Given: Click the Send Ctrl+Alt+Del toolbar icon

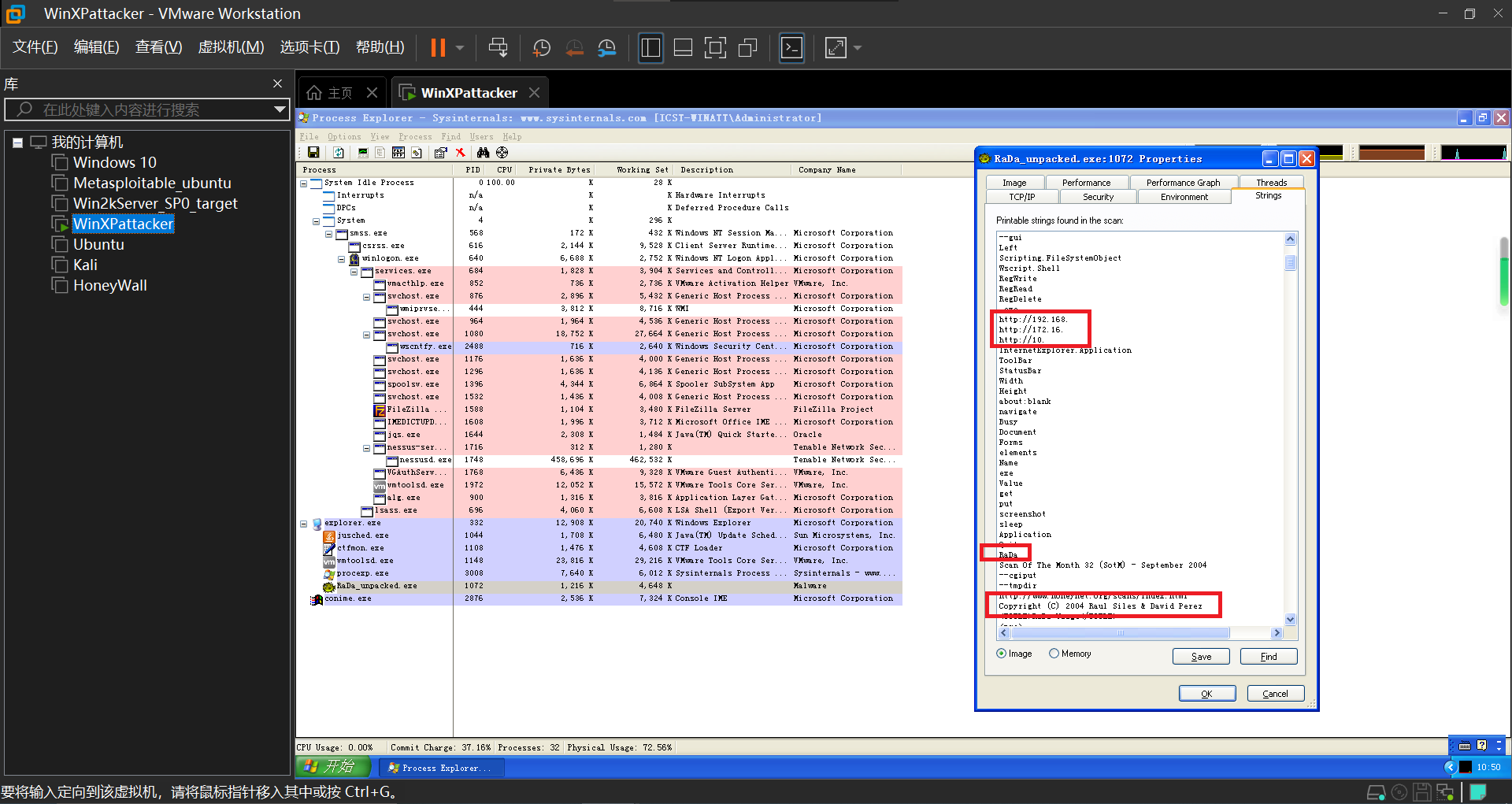Looking at the screenshot, I should pos(498,48).
